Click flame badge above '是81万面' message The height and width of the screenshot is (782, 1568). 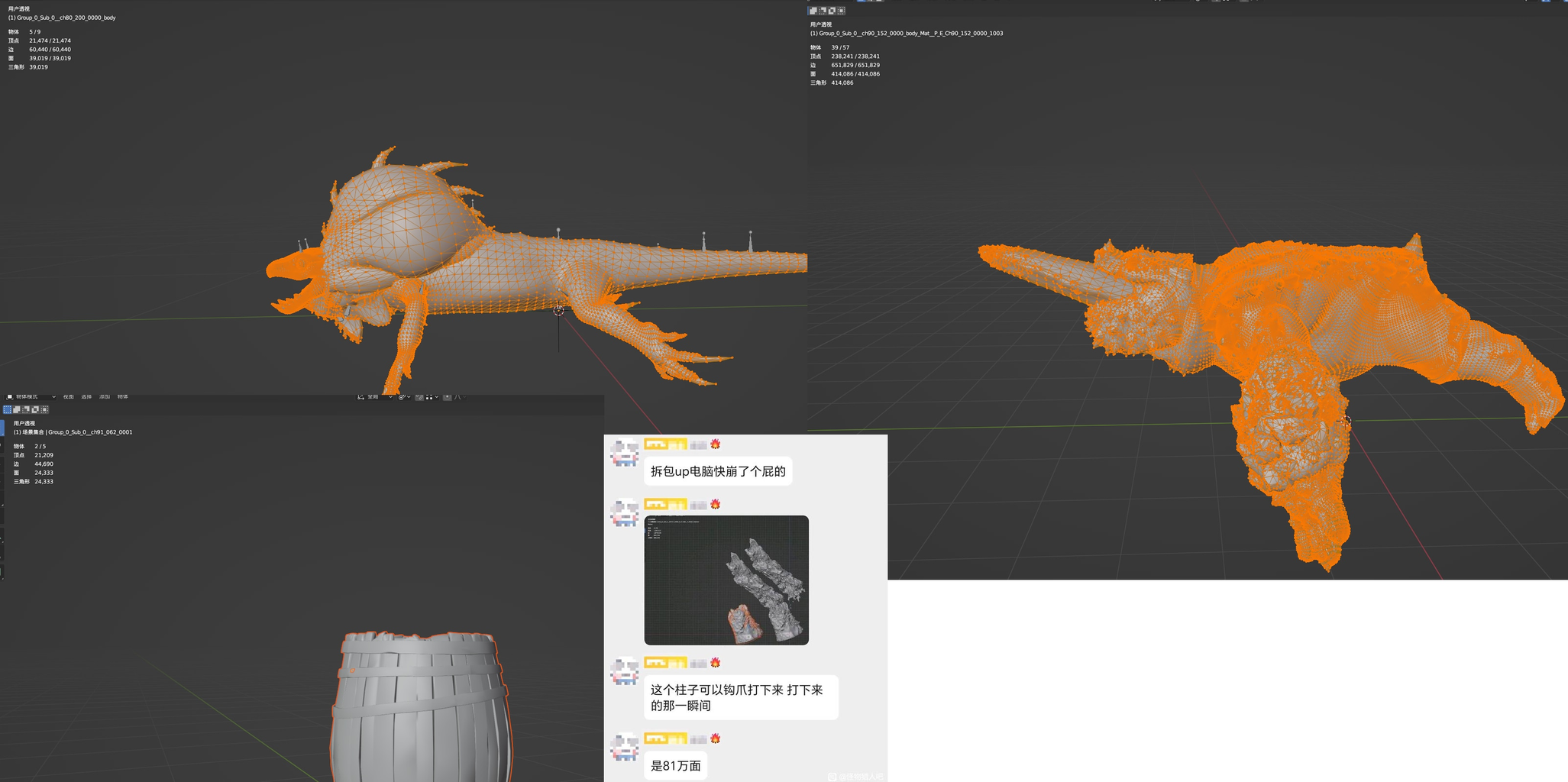tap(716, 738)
